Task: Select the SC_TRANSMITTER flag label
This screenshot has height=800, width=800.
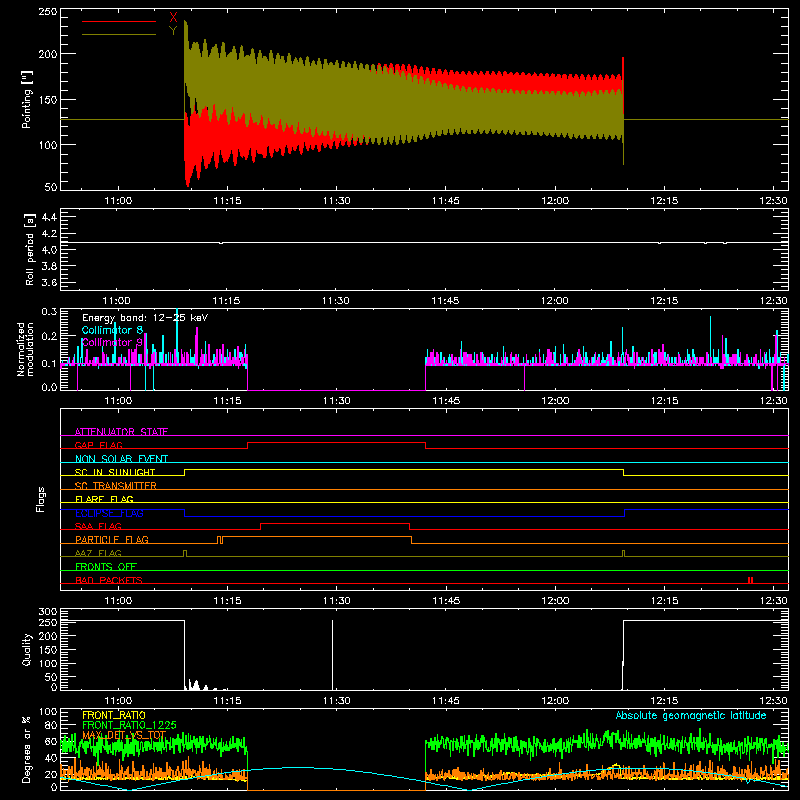Action: click(116, 486)
